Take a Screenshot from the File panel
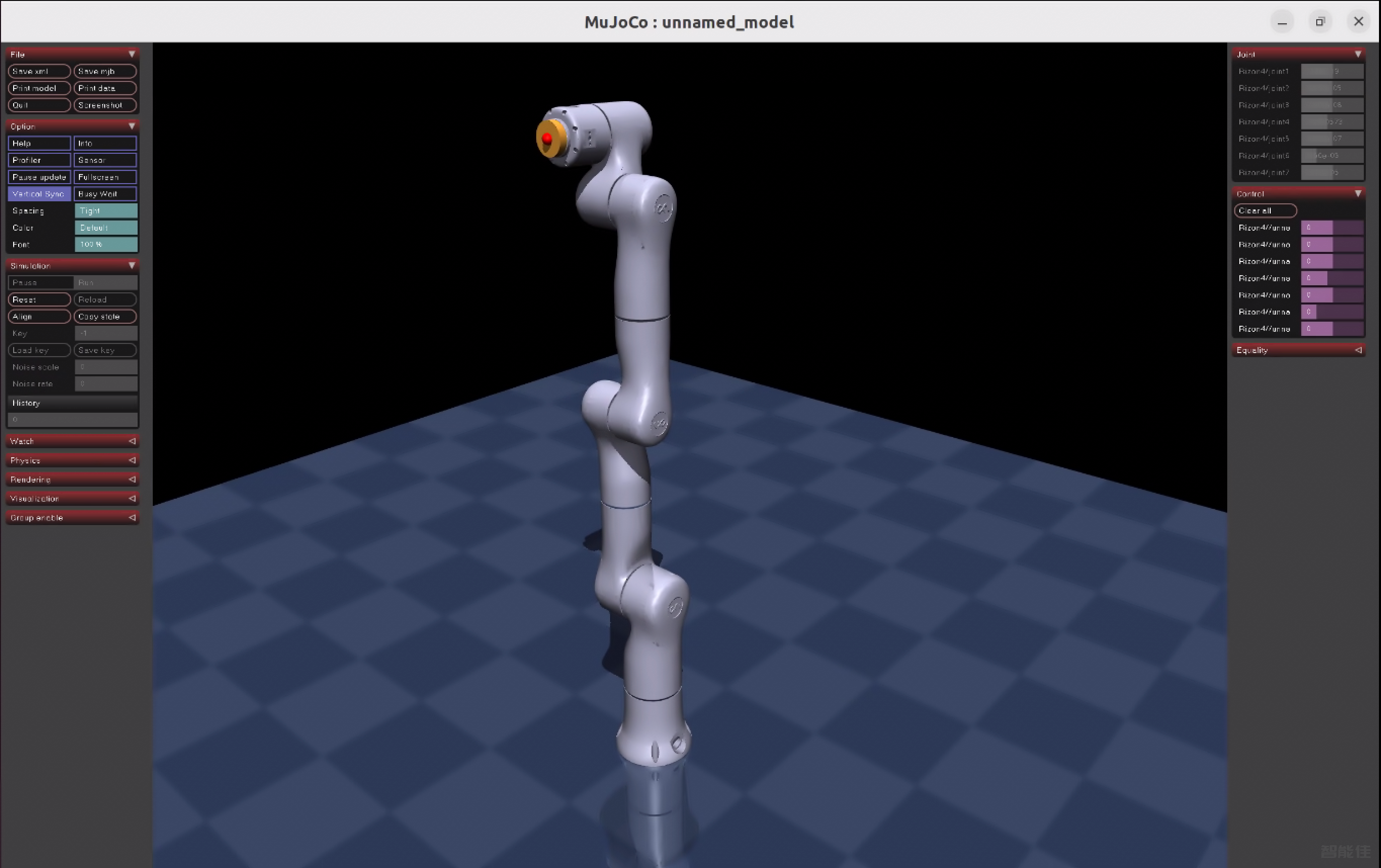 point(106,105)
